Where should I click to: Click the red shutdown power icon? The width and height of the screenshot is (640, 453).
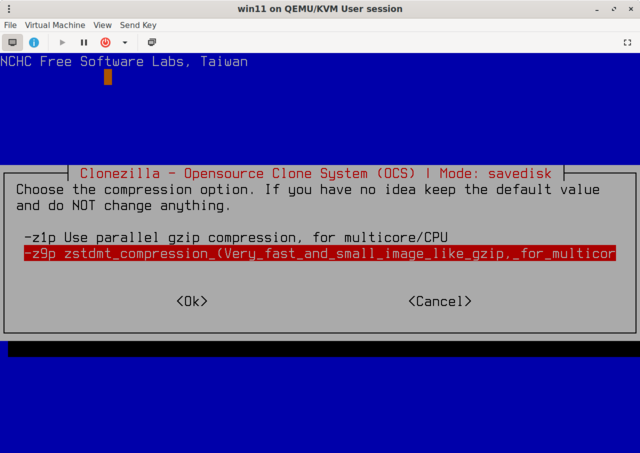(105, 42)
